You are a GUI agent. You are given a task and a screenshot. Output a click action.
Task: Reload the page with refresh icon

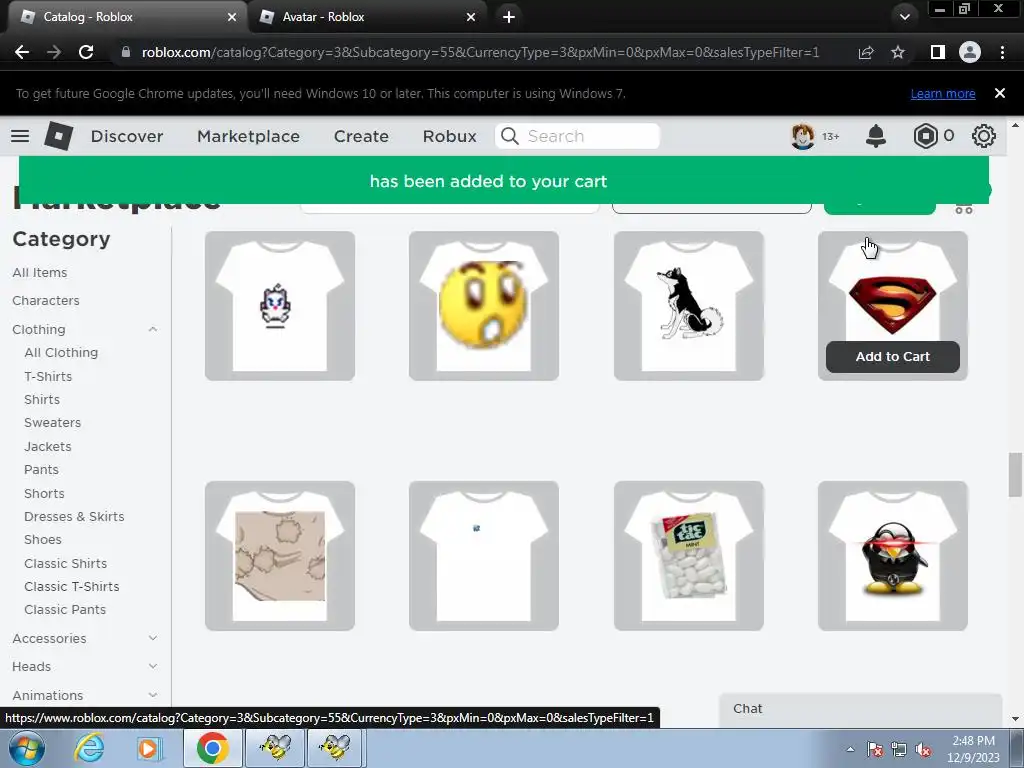[x=86, y=52]
